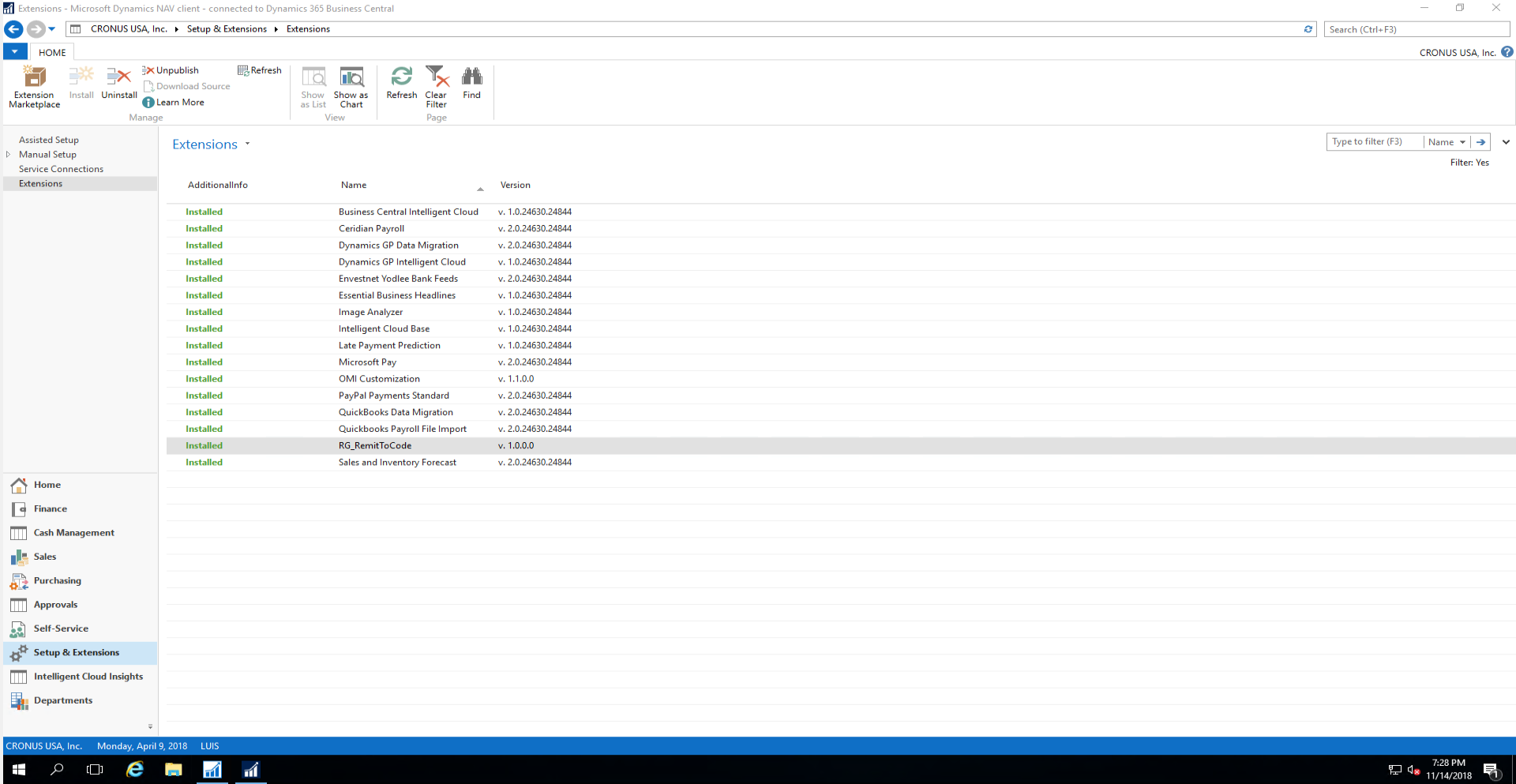Select the RG_RemitToCode row
The image size is (1516, 784).
point(841,445)
